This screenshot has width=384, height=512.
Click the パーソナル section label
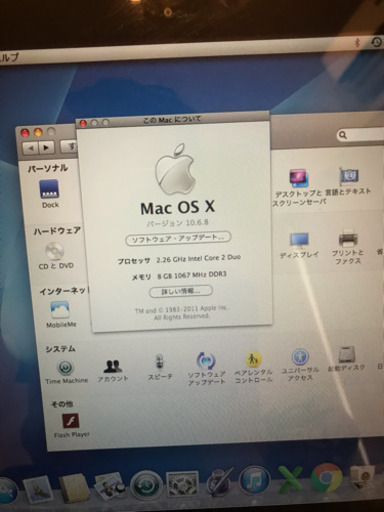click(x=48, y=168)
